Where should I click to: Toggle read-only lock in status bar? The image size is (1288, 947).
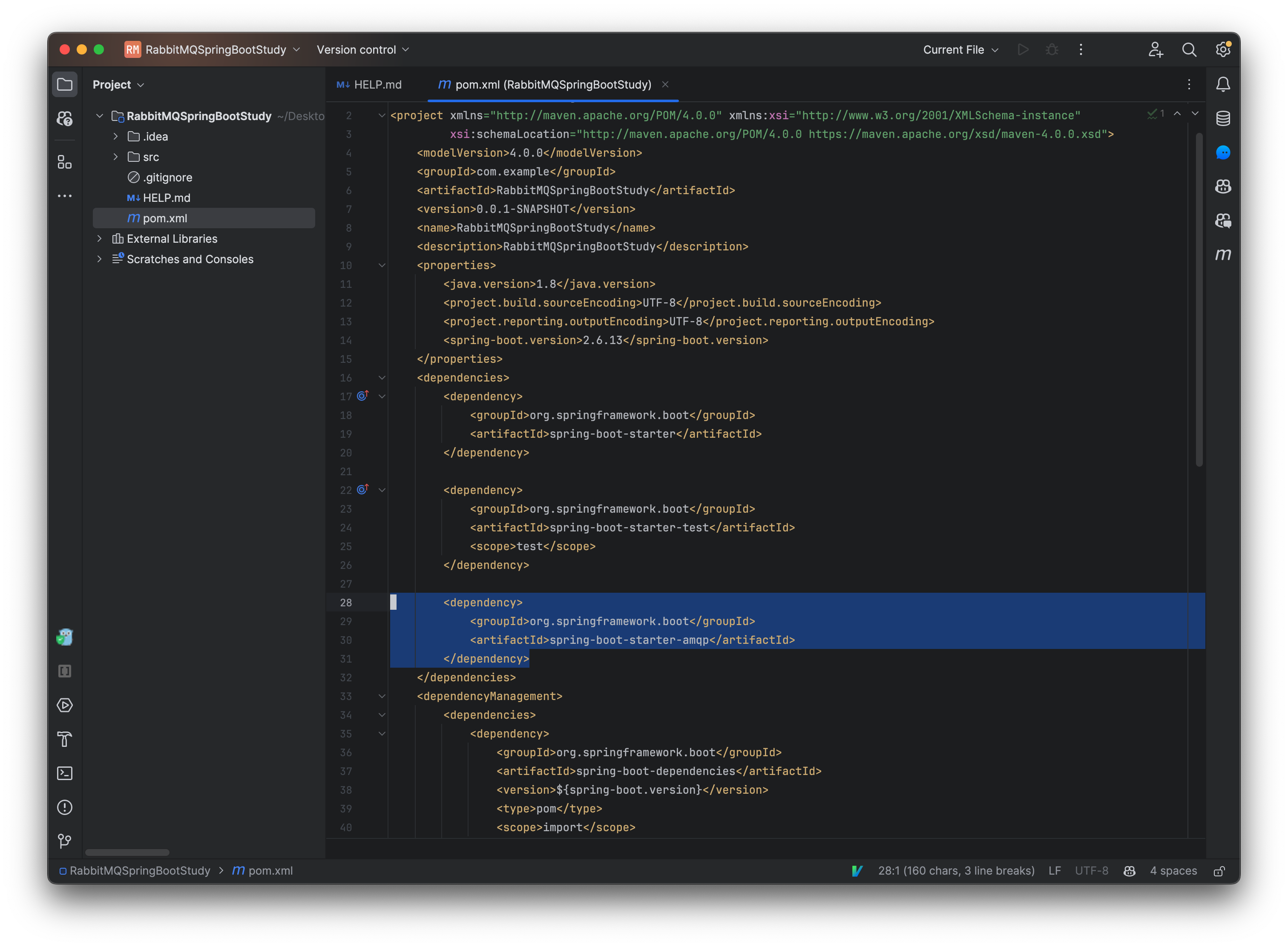pos(1219,871)
